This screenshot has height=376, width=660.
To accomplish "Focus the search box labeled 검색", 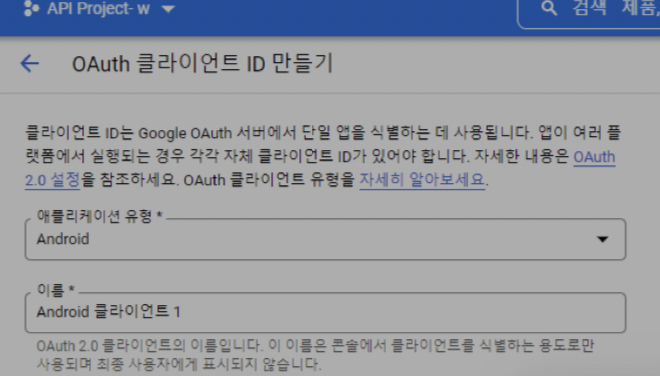I will tap(589, 13).
